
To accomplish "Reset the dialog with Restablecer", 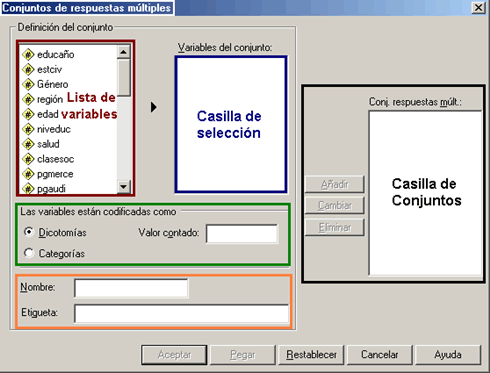I will 311,355.
